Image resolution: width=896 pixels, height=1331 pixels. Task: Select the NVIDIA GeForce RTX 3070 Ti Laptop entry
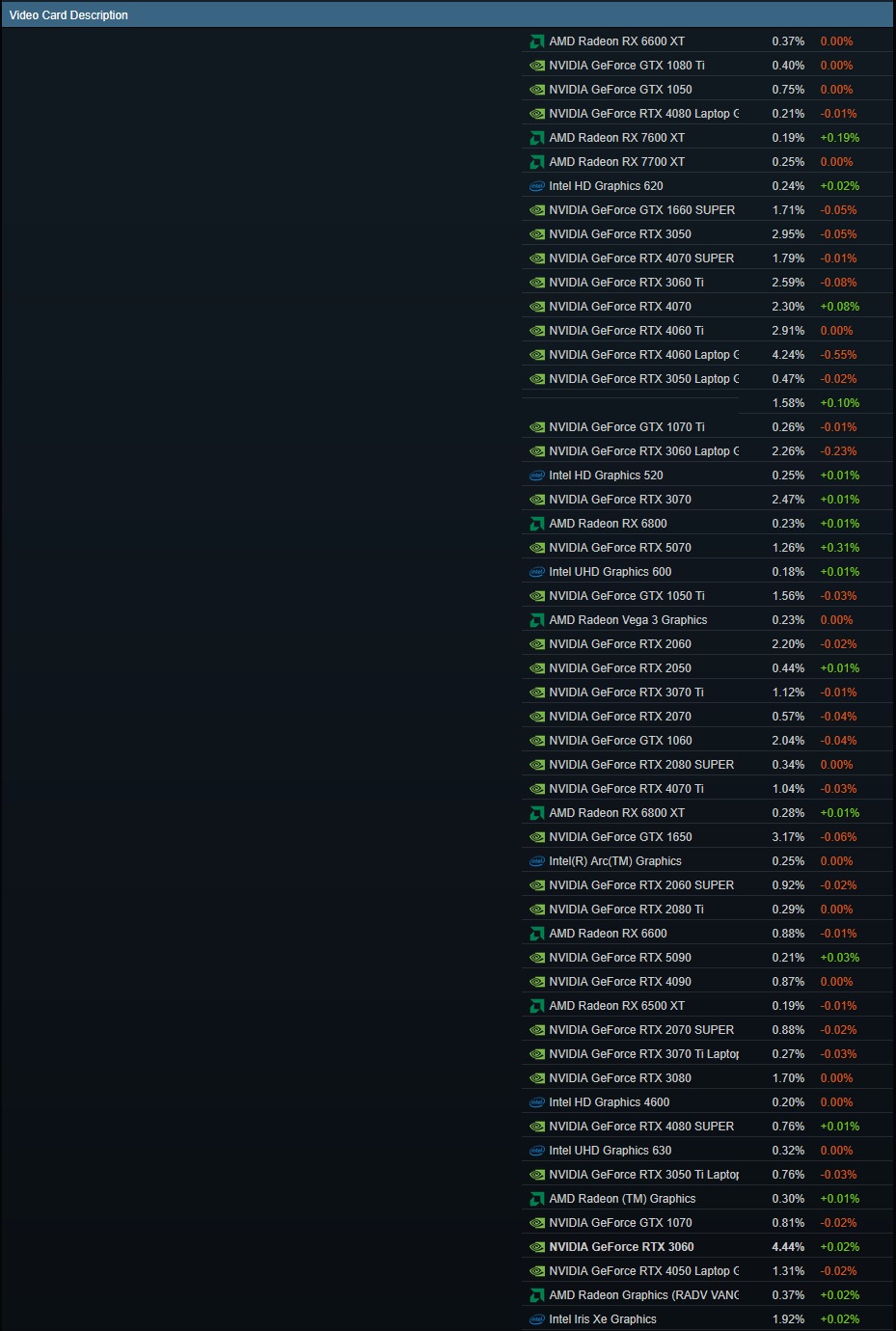(x=644, y=1054)
